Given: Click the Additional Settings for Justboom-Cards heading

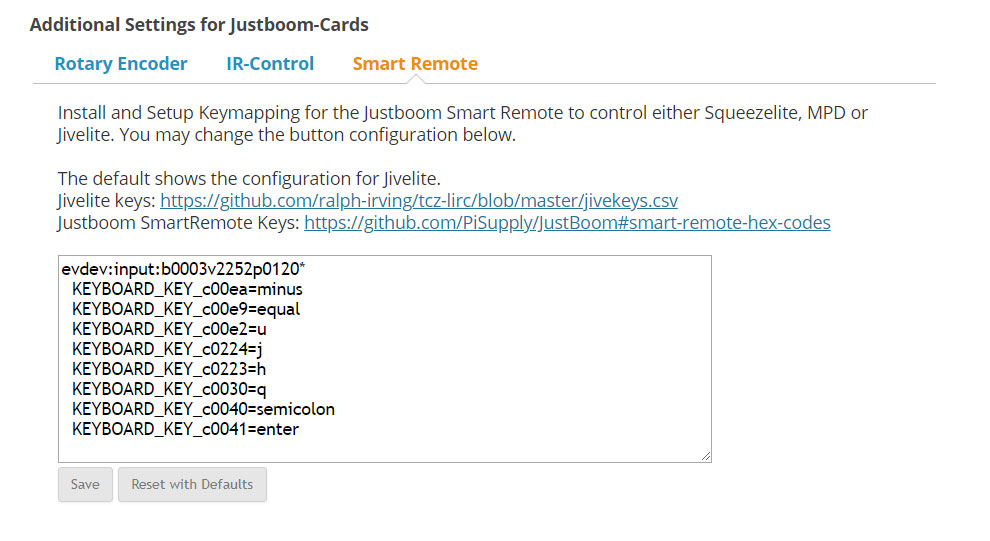Looking at the screenshot, I should click(199, 25).
